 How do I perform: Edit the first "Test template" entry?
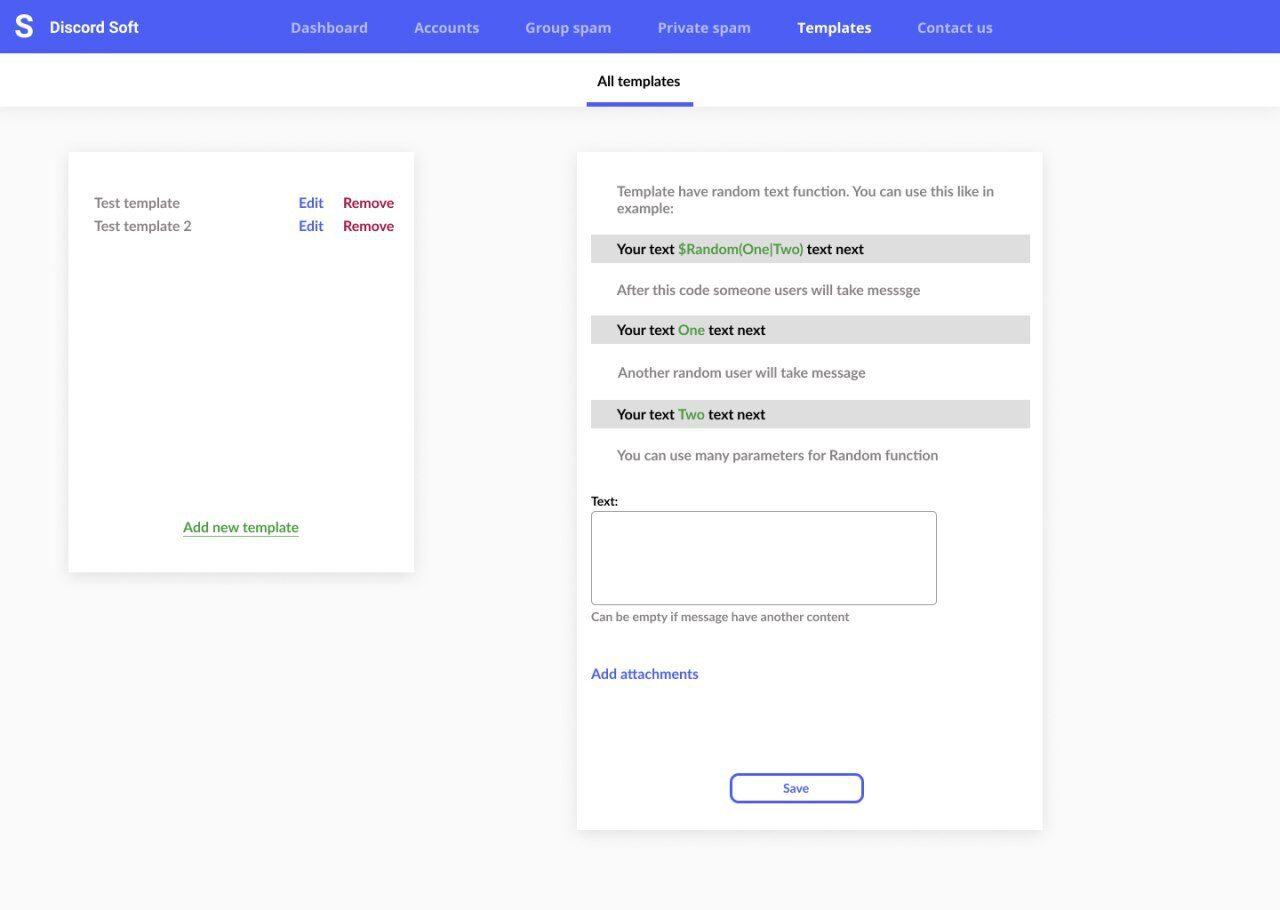click(311, 203)
